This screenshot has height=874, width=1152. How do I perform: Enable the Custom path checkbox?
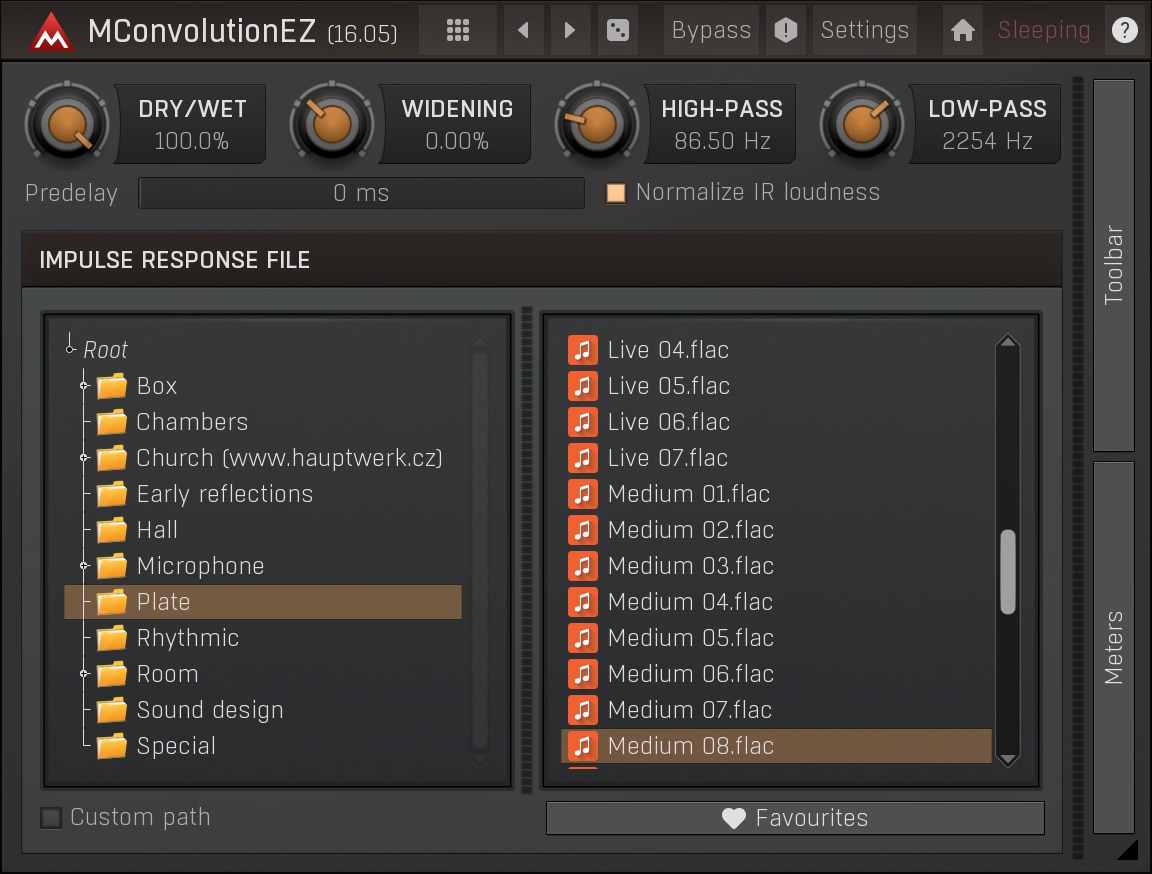[51, 817]
